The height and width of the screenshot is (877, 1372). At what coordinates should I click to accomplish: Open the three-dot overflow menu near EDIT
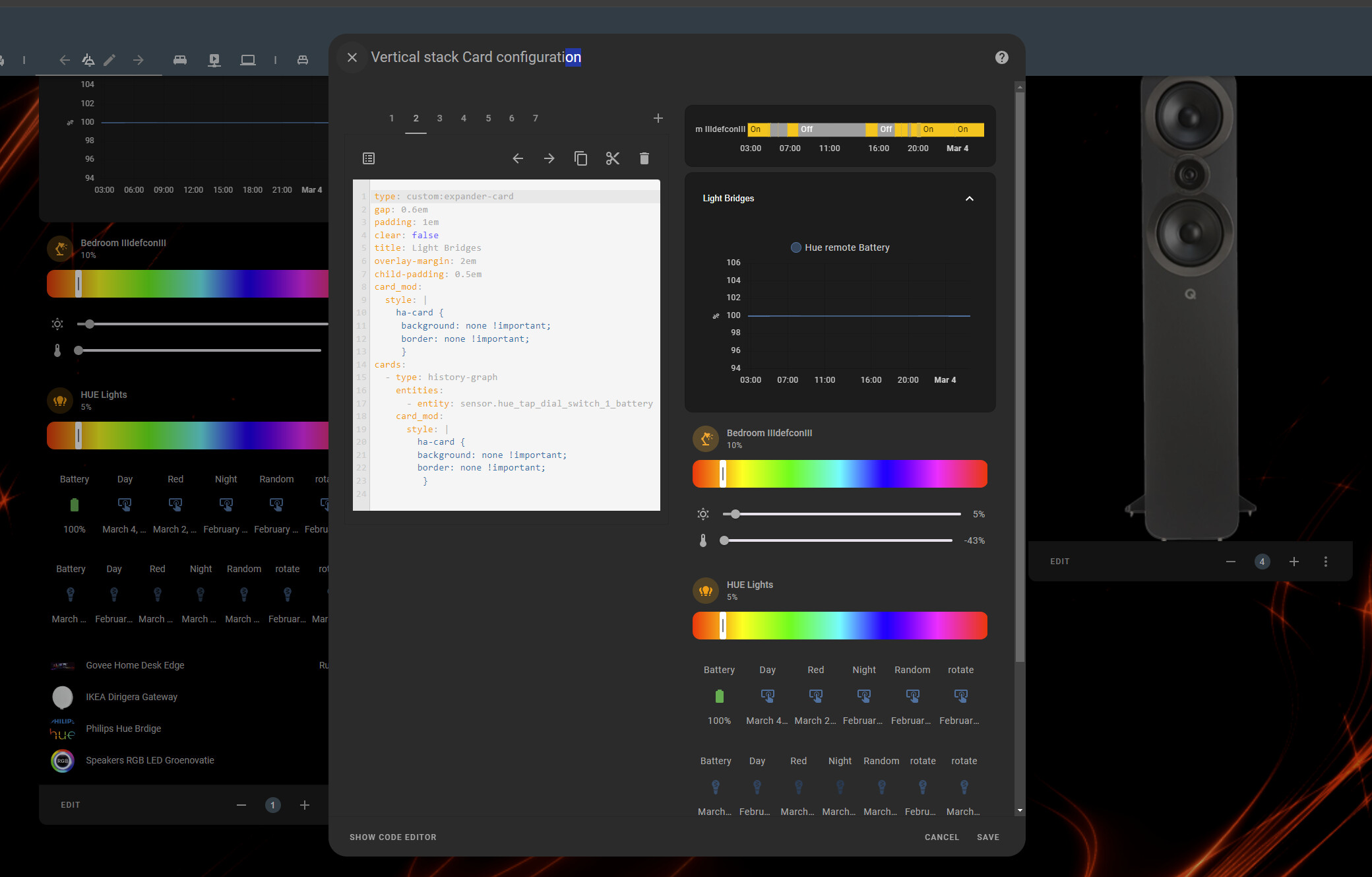(1326, 561)
